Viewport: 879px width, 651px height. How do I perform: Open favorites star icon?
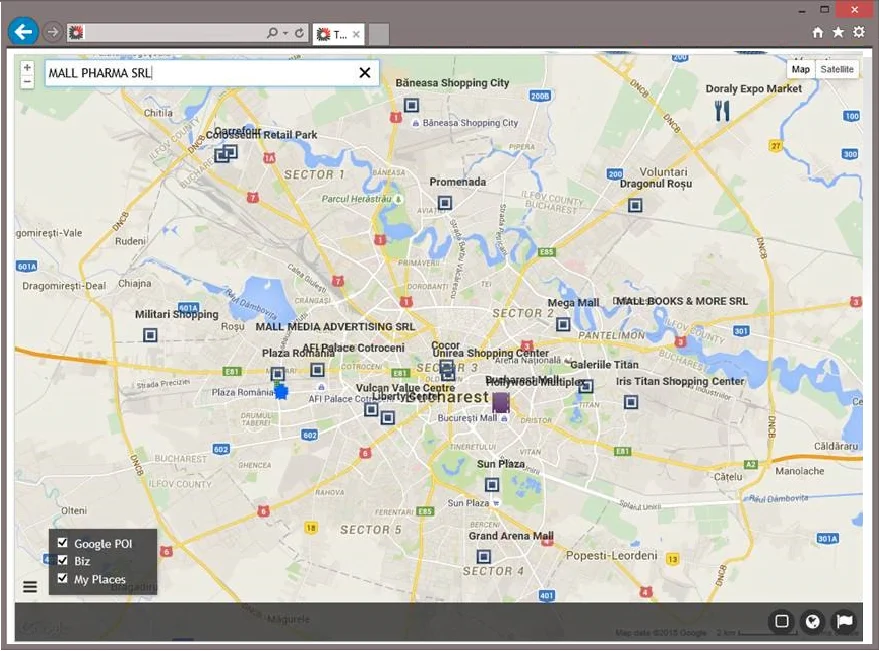(x=838, y=33)
